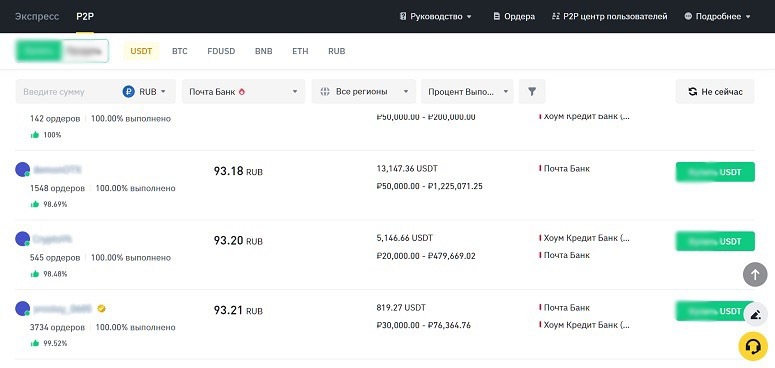Click the 13,147.36 USDT available amount
The height and width of the screenshot is (368, 775).
click(407, 168)
